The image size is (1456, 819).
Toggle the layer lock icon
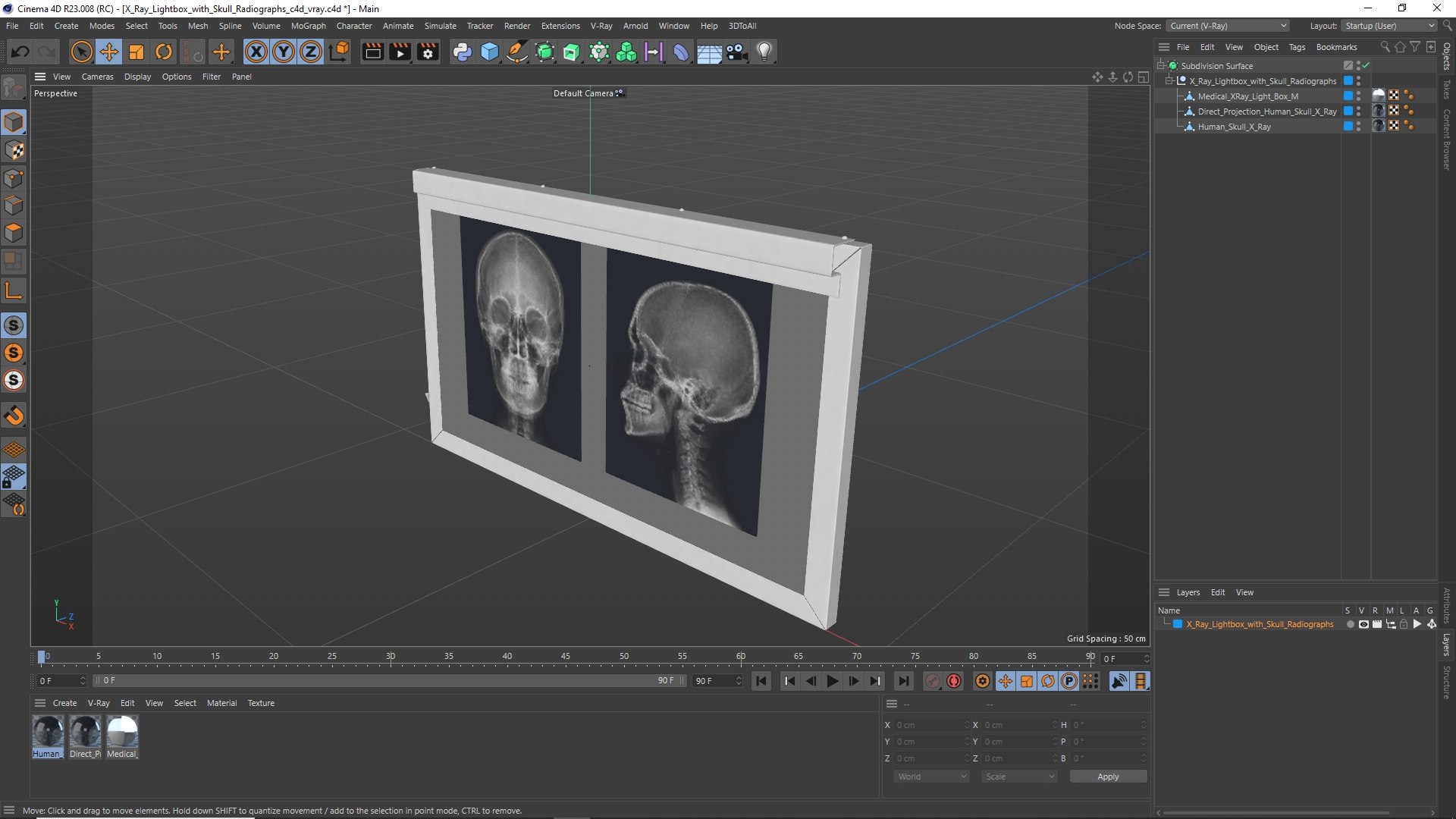pos(1404,624)
